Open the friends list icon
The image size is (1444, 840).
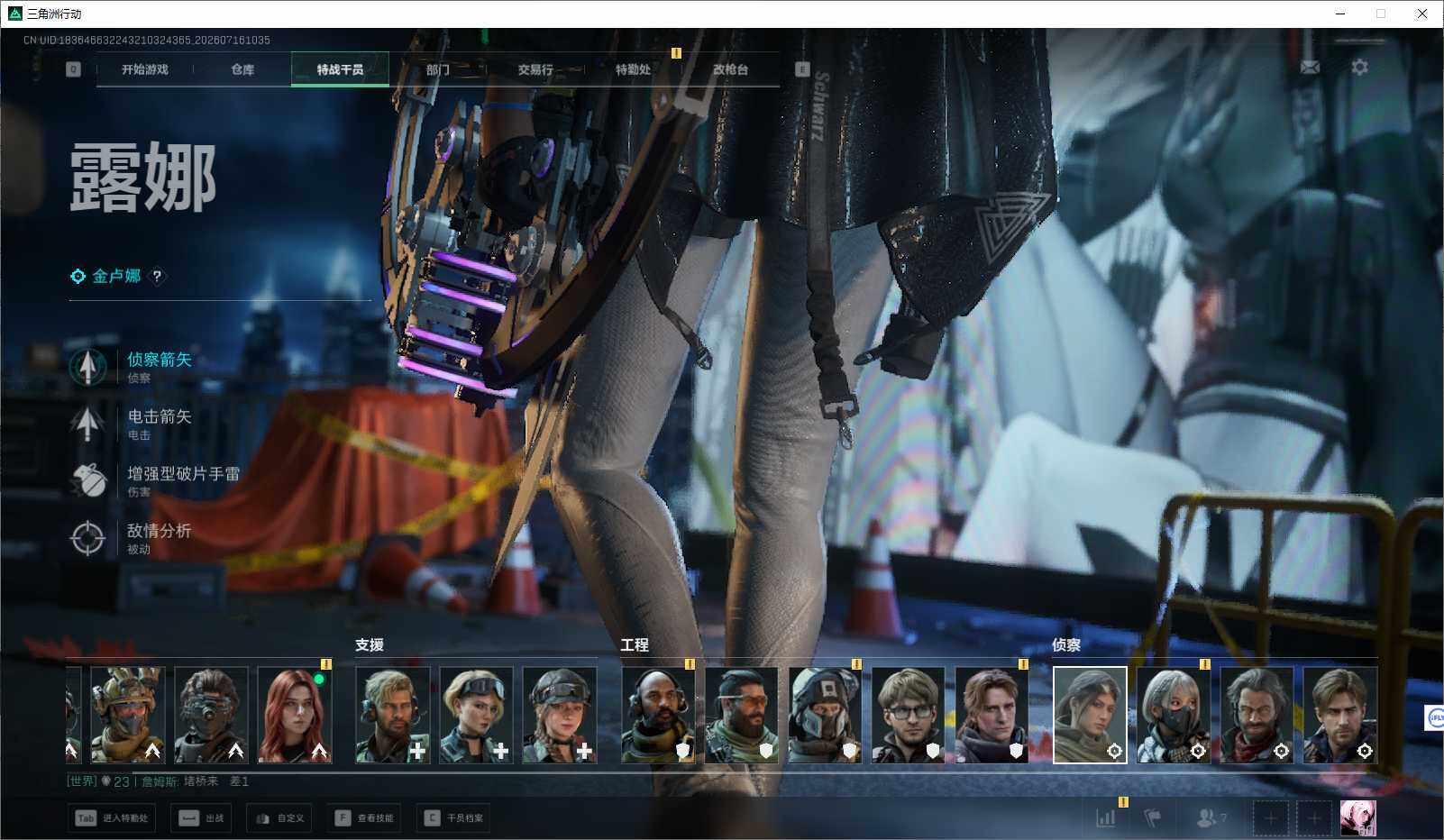pyautogui.click(x=1211, y=817)
